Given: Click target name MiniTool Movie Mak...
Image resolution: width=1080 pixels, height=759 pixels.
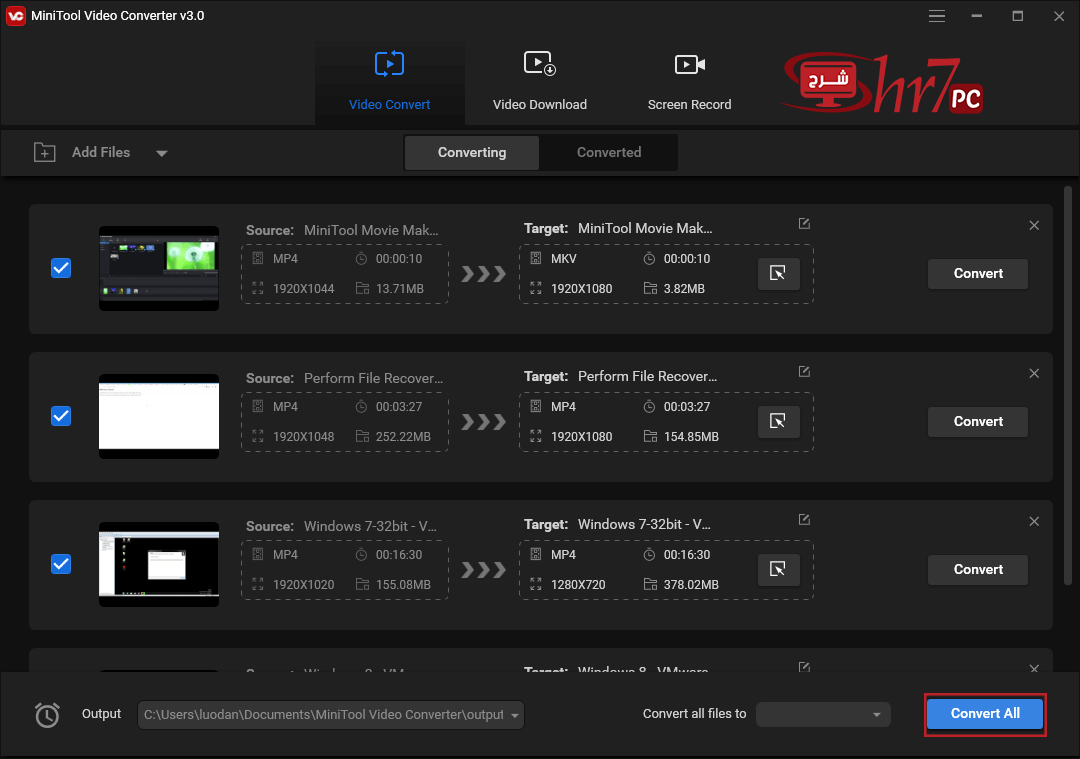Looking at the screenshot, I should click(645, 229).
